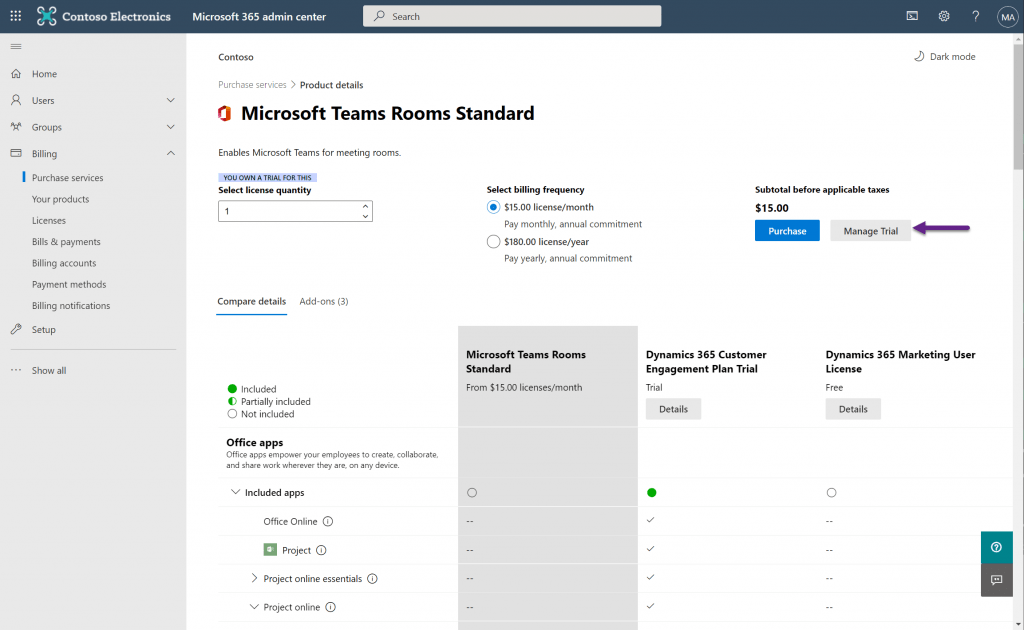Expand Project online essentials row
The height and width of the screenshot is (630, 1024).
pyautogui.click(x=254, y=578)
